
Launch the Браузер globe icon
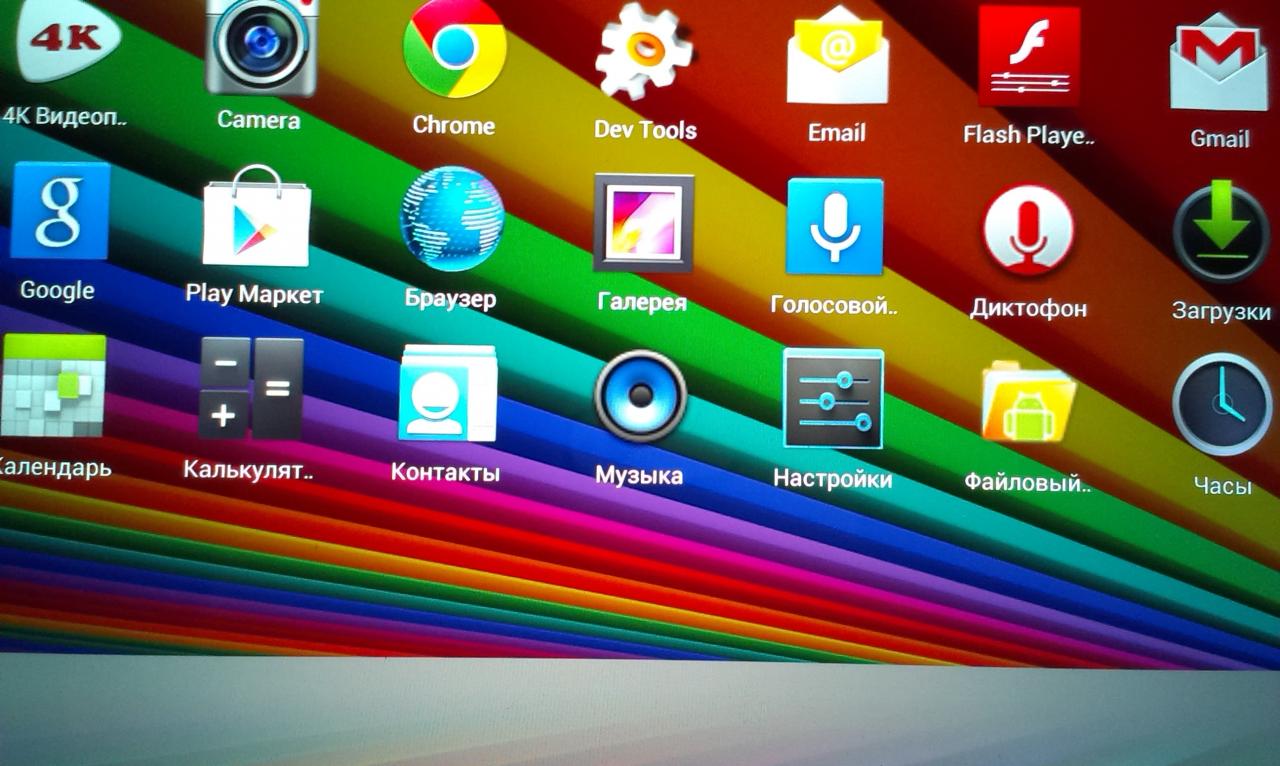point(452,219)
